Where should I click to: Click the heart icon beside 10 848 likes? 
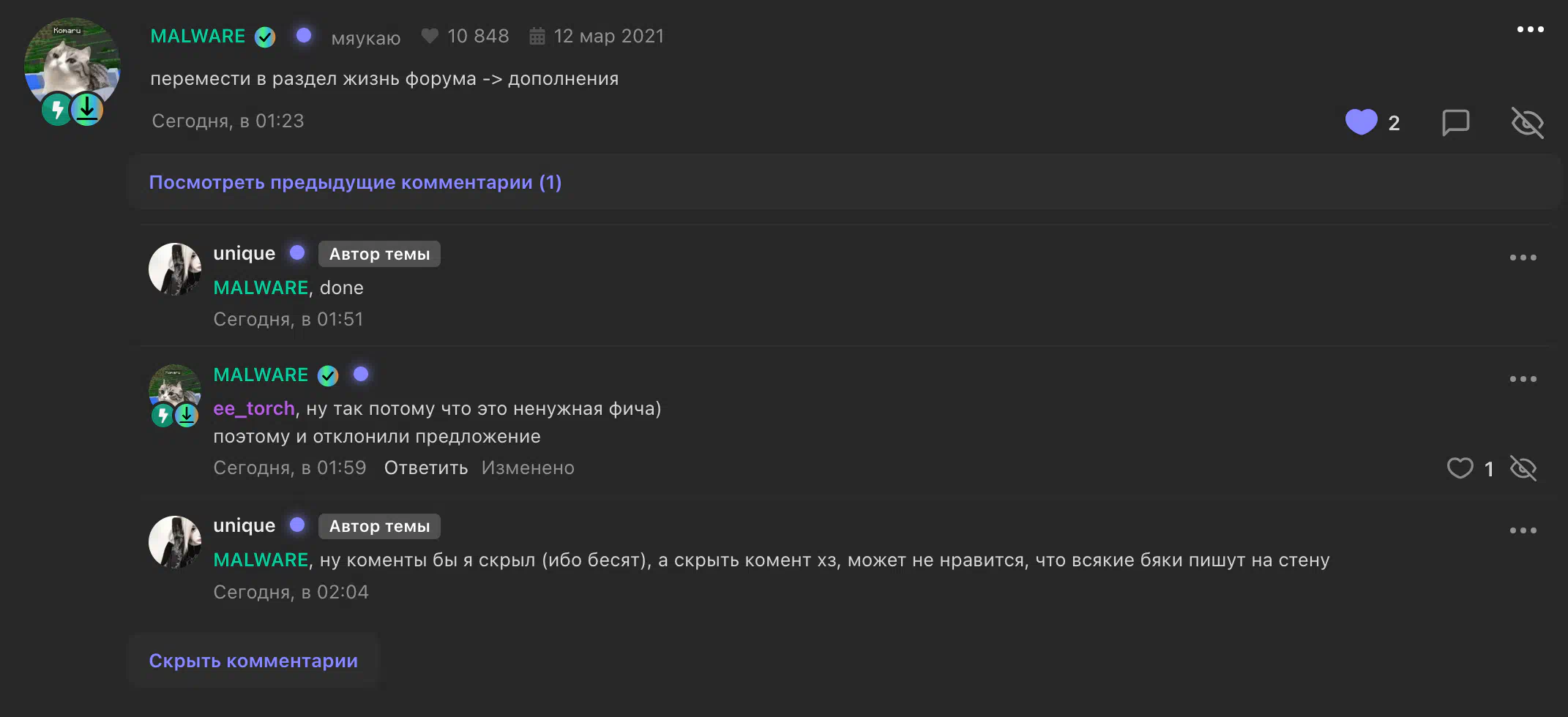[430, 36]
